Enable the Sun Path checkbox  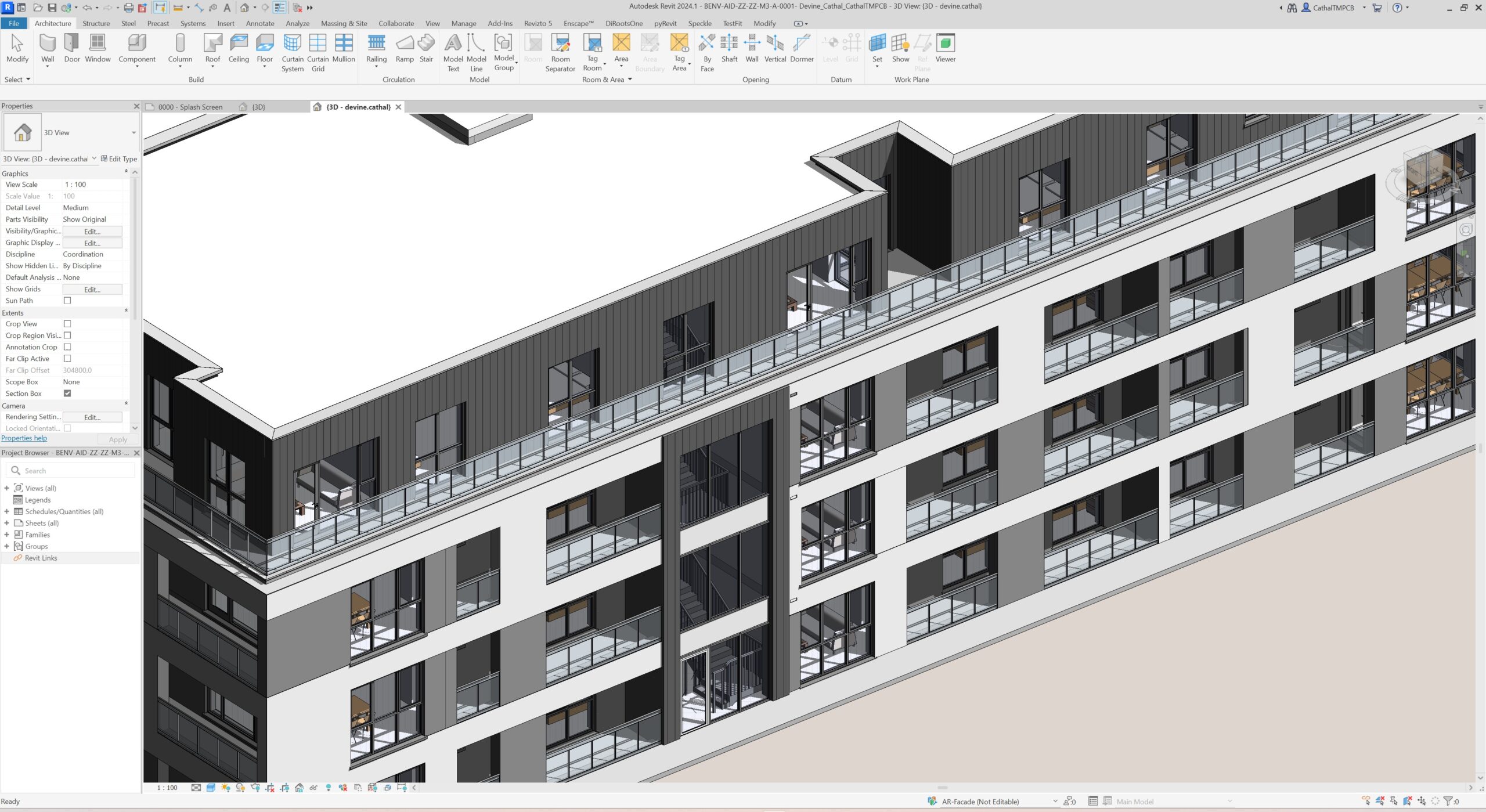(x=67, y=300)
